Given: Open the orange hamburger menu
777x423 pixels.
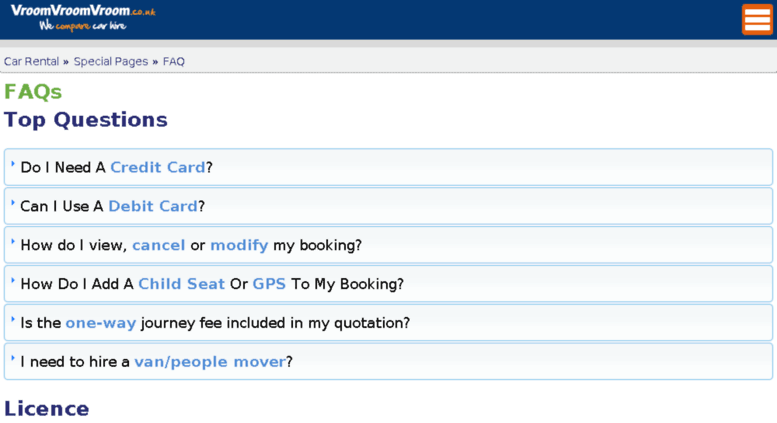Looking at the screenshot, I should point(757,19).
